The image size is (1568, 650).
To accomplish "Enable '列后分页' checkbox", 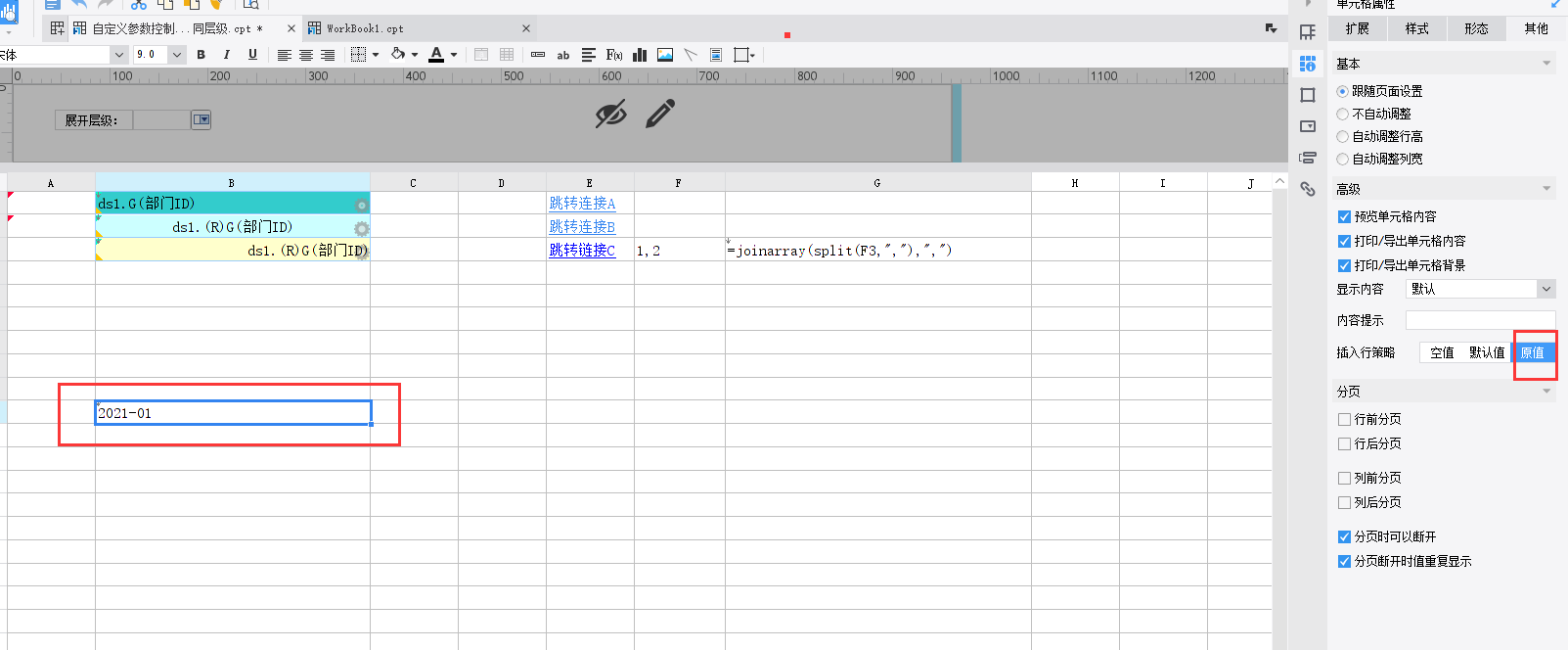I will [1344, 502].
